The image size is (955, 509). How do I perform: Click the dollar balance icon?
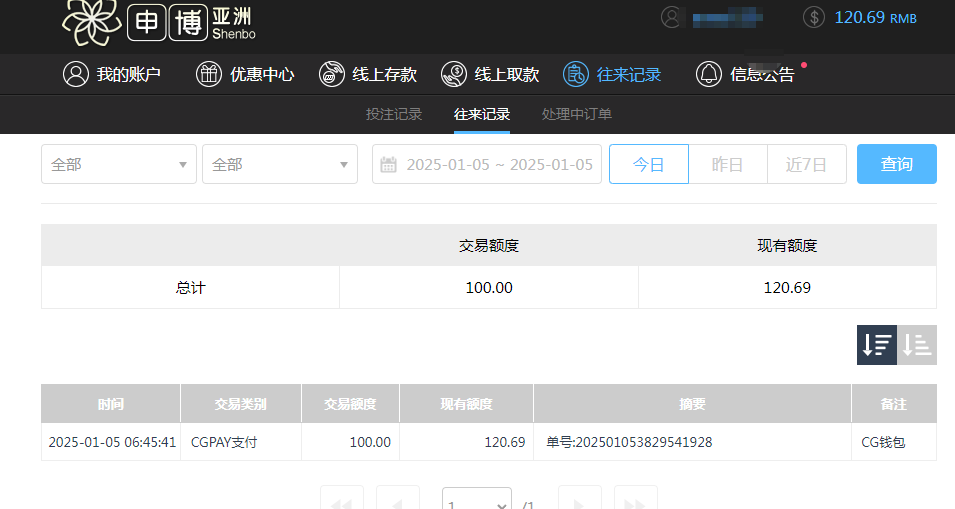pyautogui.click(x=814, y=17)
